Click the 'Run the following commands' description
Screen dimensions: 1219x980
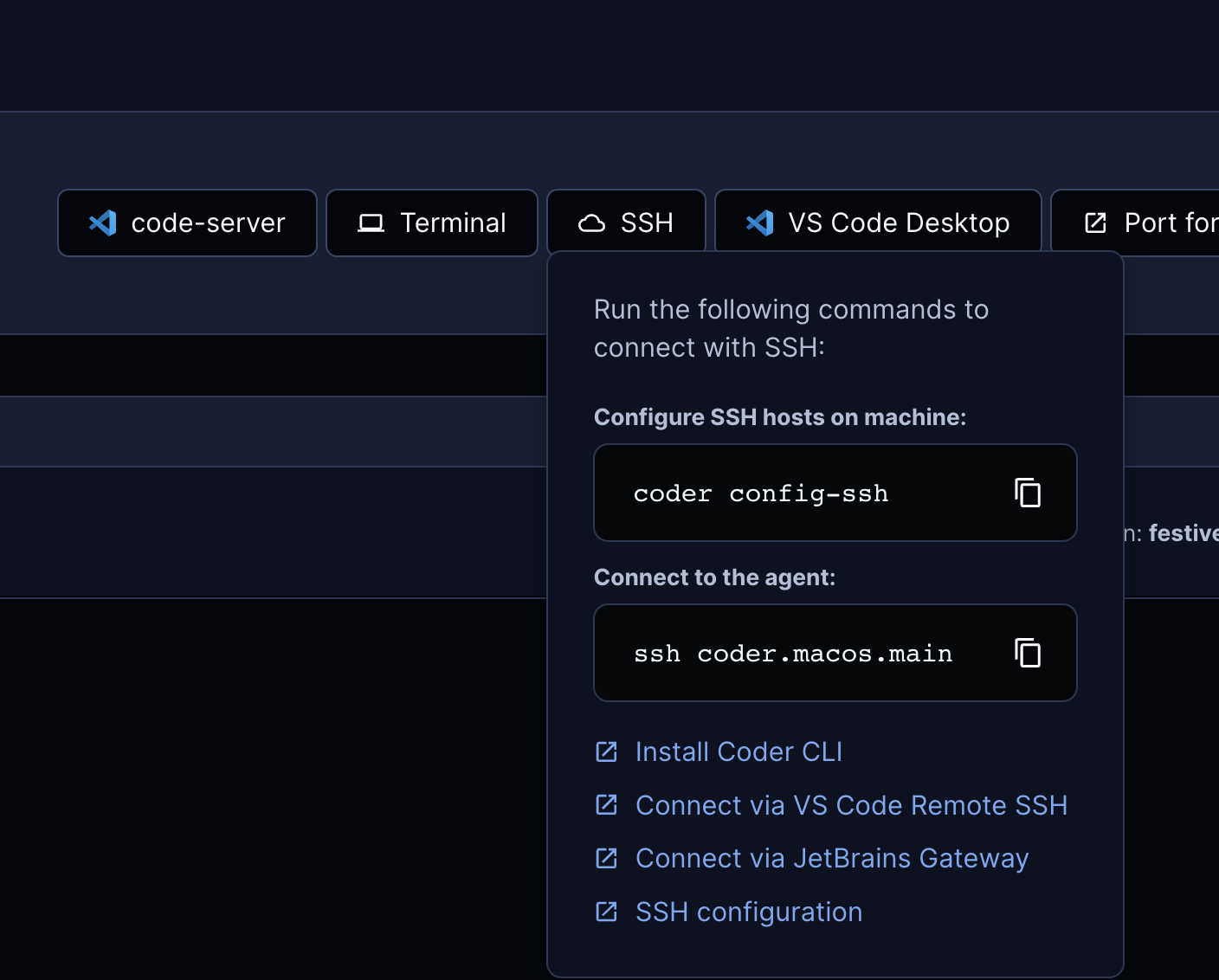(791, 328)
